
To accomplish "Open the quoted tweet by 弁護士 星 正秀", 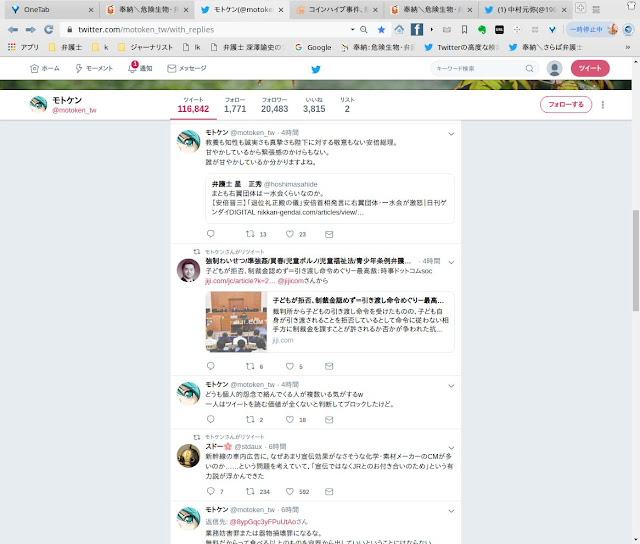I will pos(330,198).
